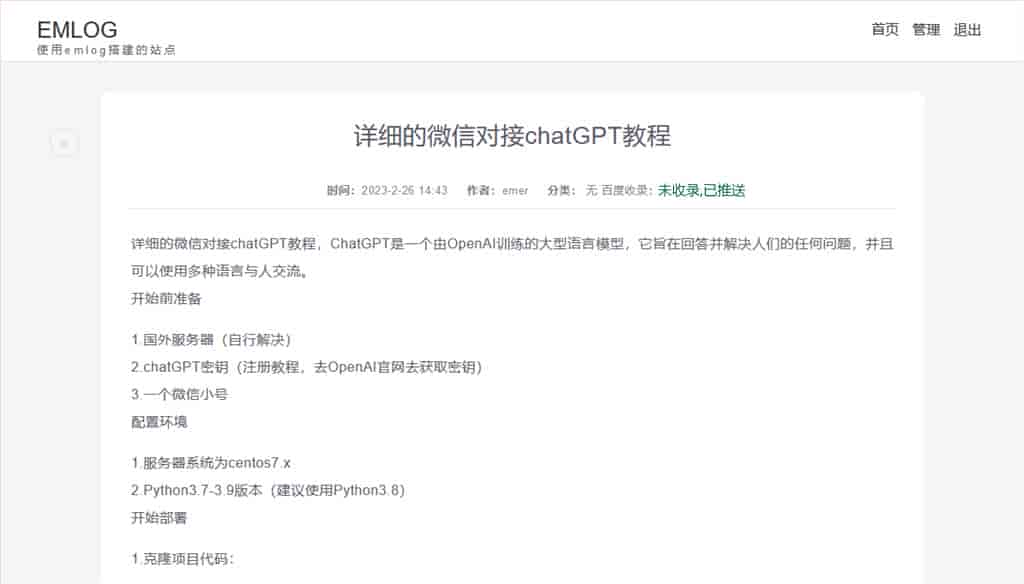Click the 退出 logout link
Viewport: 1024px width, 584px height.
coord(967,29)
